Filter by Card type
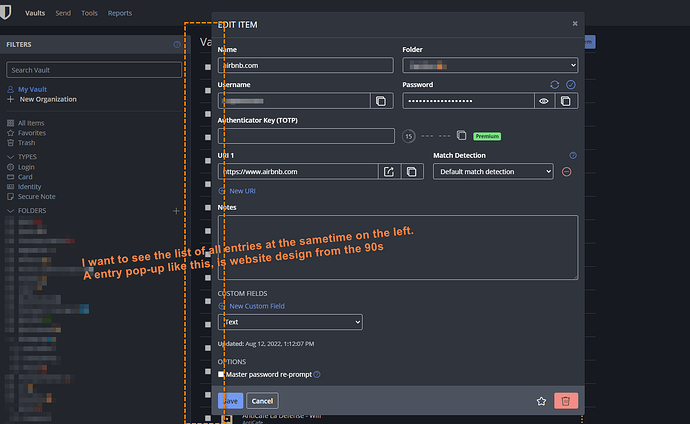Viewport: 690px width, 424px height. 25,177
